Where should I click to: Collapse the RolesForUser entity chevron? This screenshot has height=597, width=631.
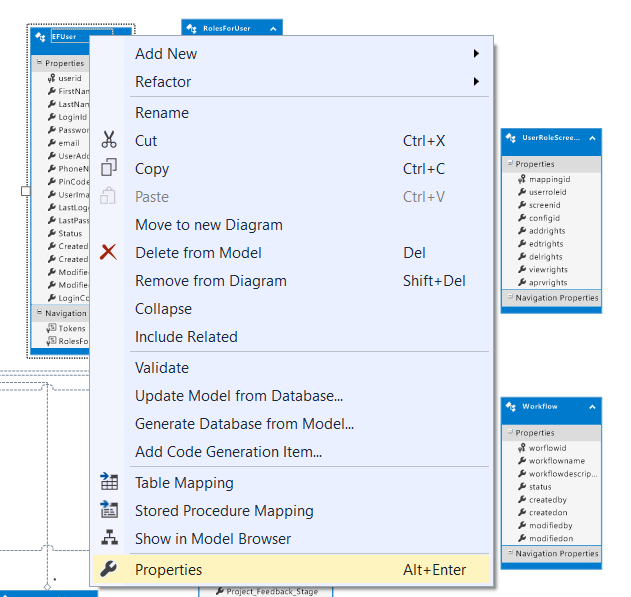click(x=272, y=29)
